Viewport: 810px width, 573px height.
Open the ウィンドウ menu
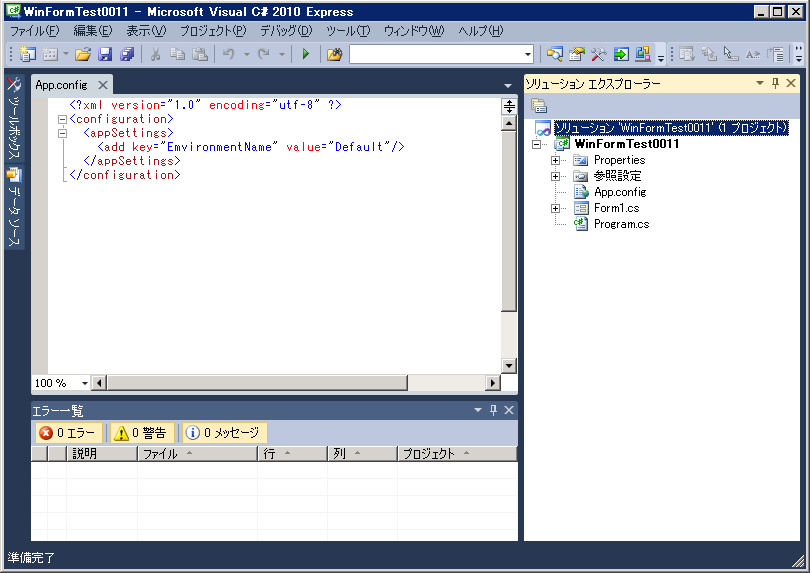pos(414,31)
